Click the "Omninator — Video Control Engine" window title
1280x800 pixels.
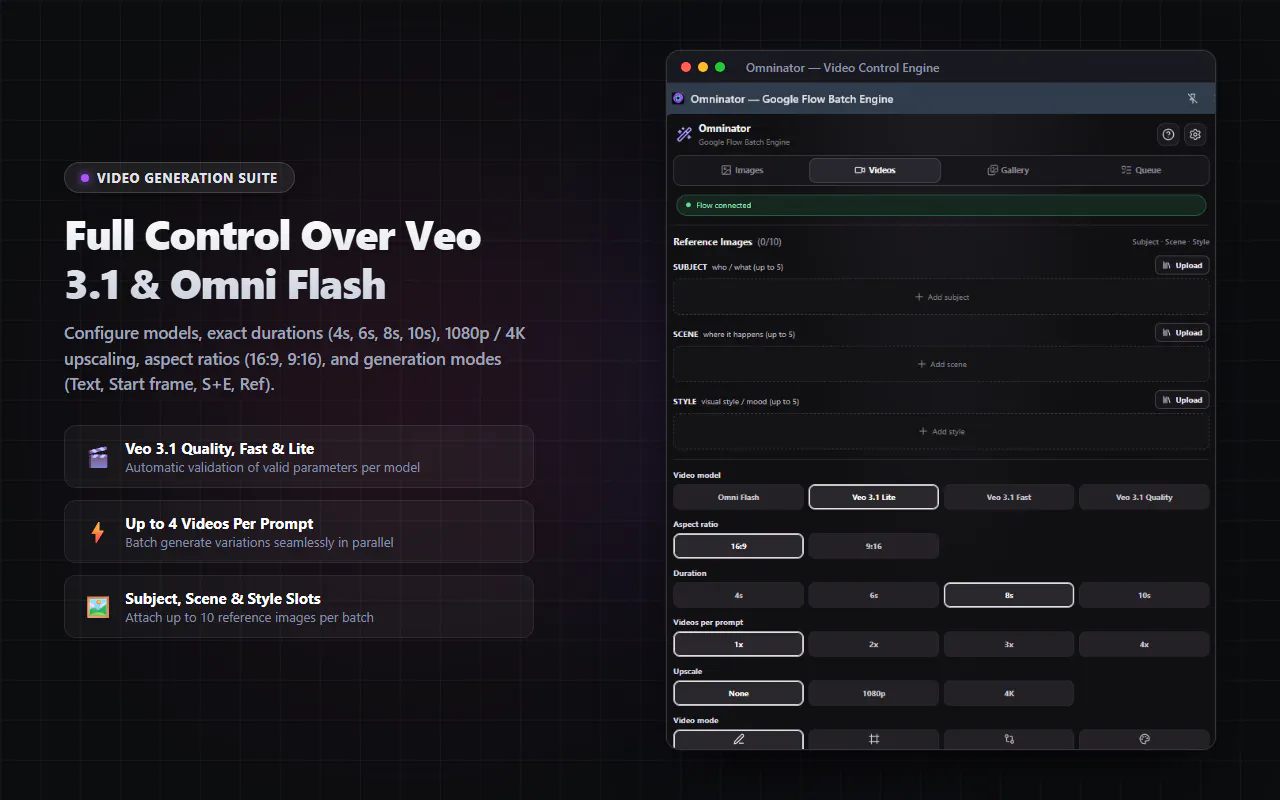(843, 68)
